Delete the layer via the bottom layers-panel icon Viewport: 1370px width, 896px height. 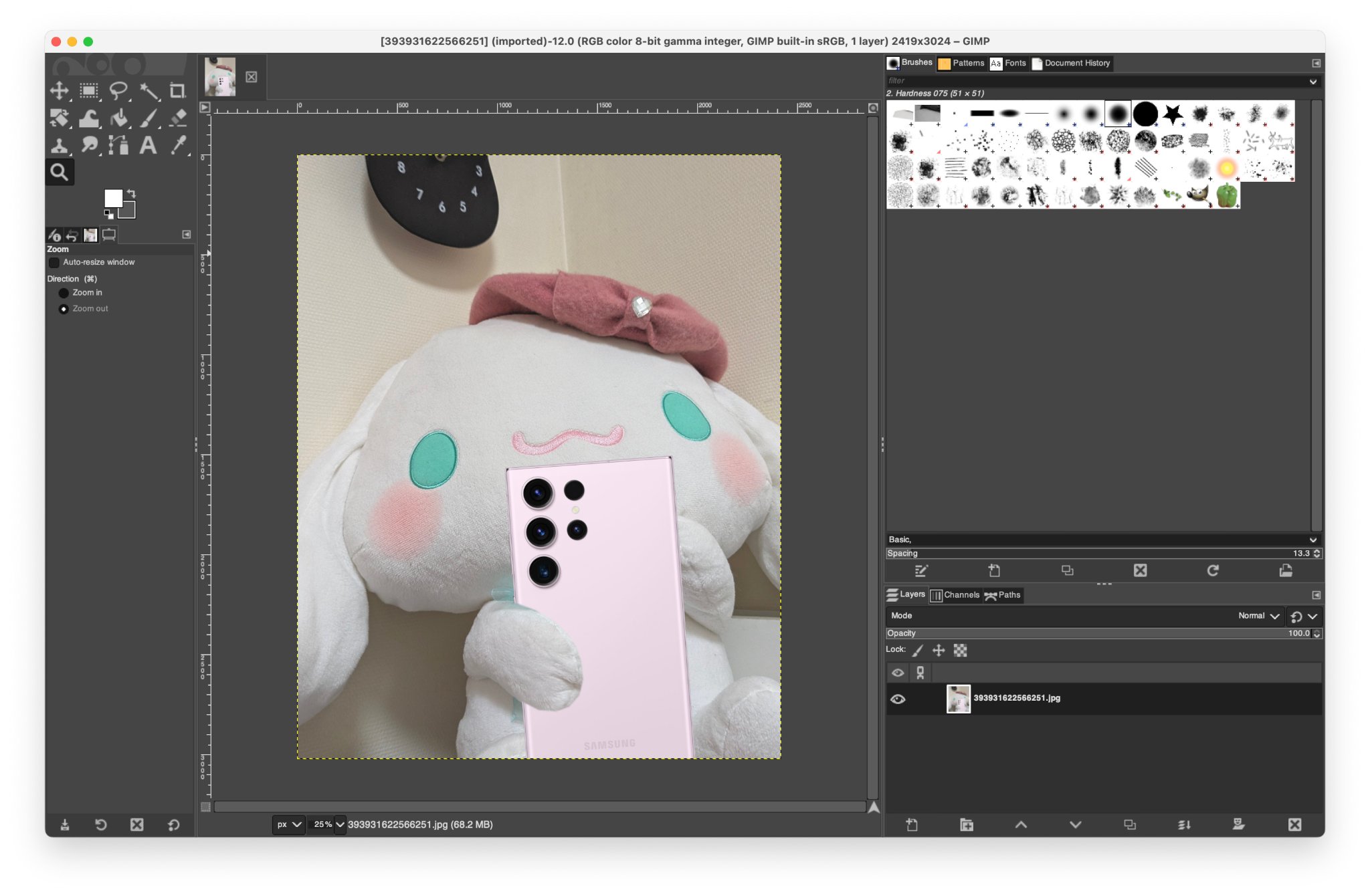click(x=1294, y=824)
